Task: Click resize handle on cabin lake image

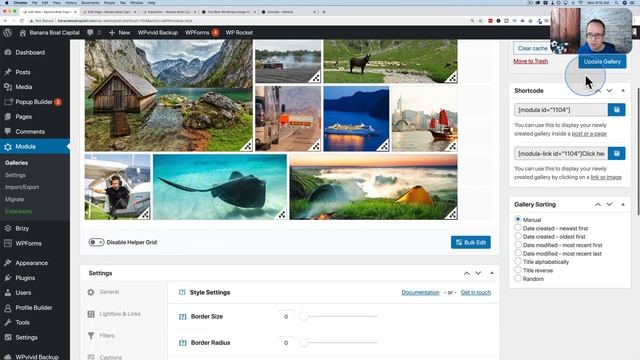Action: pos(247,146)
